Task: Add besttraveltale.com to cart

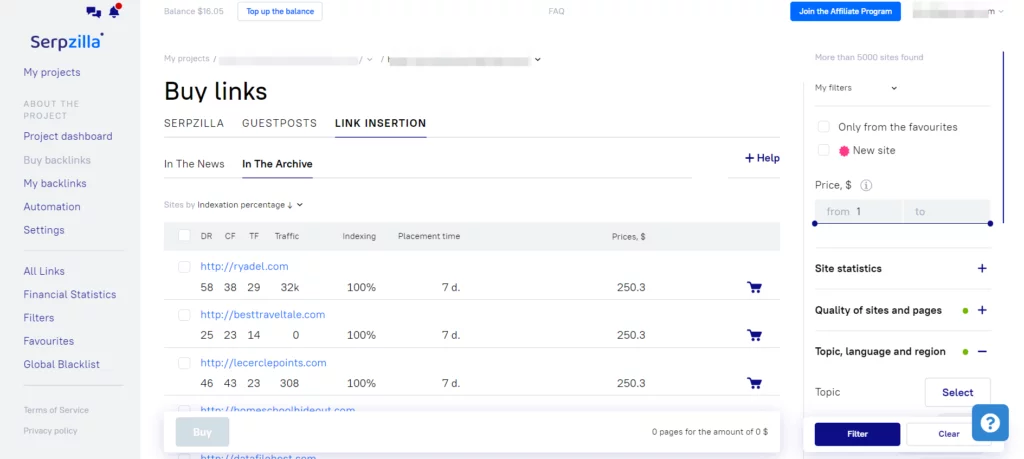Action: (754, 335)
